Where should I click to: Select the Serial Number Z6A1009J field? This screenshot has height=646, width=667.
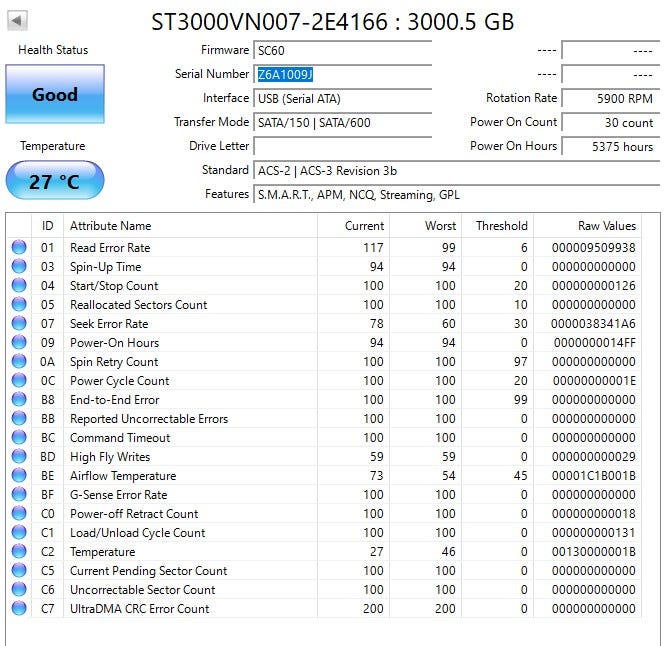[343, 74]
